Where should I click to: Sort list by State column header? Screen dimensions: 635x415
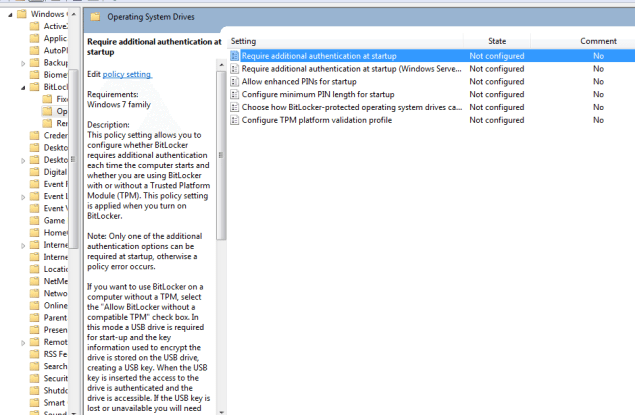click(497, 41)
